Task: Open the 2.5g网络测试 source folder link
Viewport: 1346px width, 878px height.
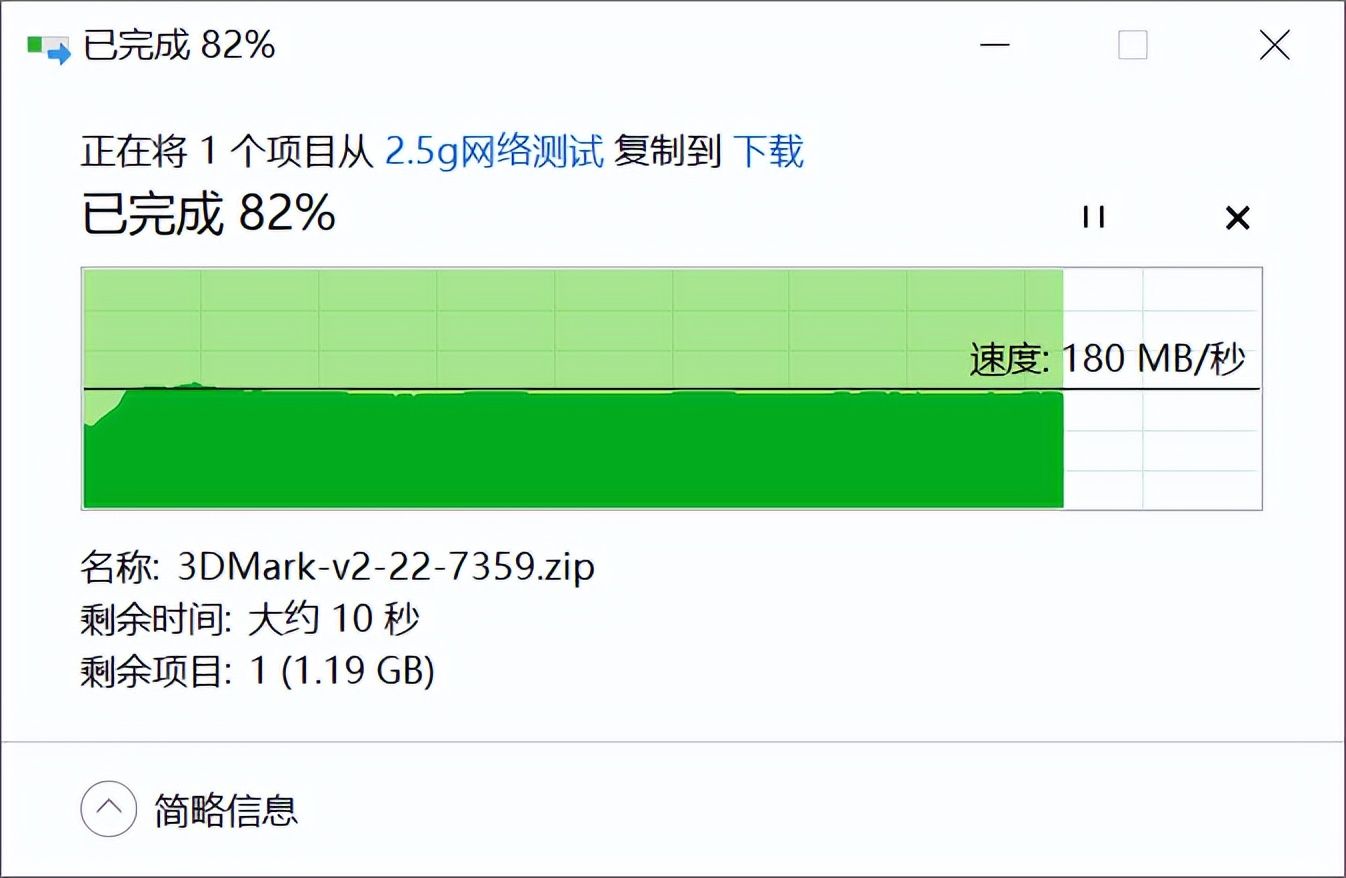Action: tap(495, 151)
